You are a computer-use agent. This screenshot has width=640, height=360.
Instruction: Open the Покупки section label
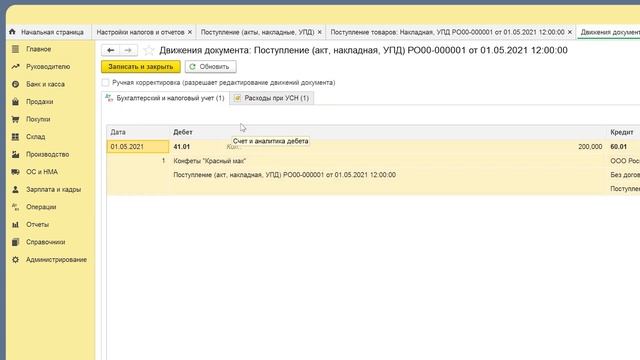38,119
